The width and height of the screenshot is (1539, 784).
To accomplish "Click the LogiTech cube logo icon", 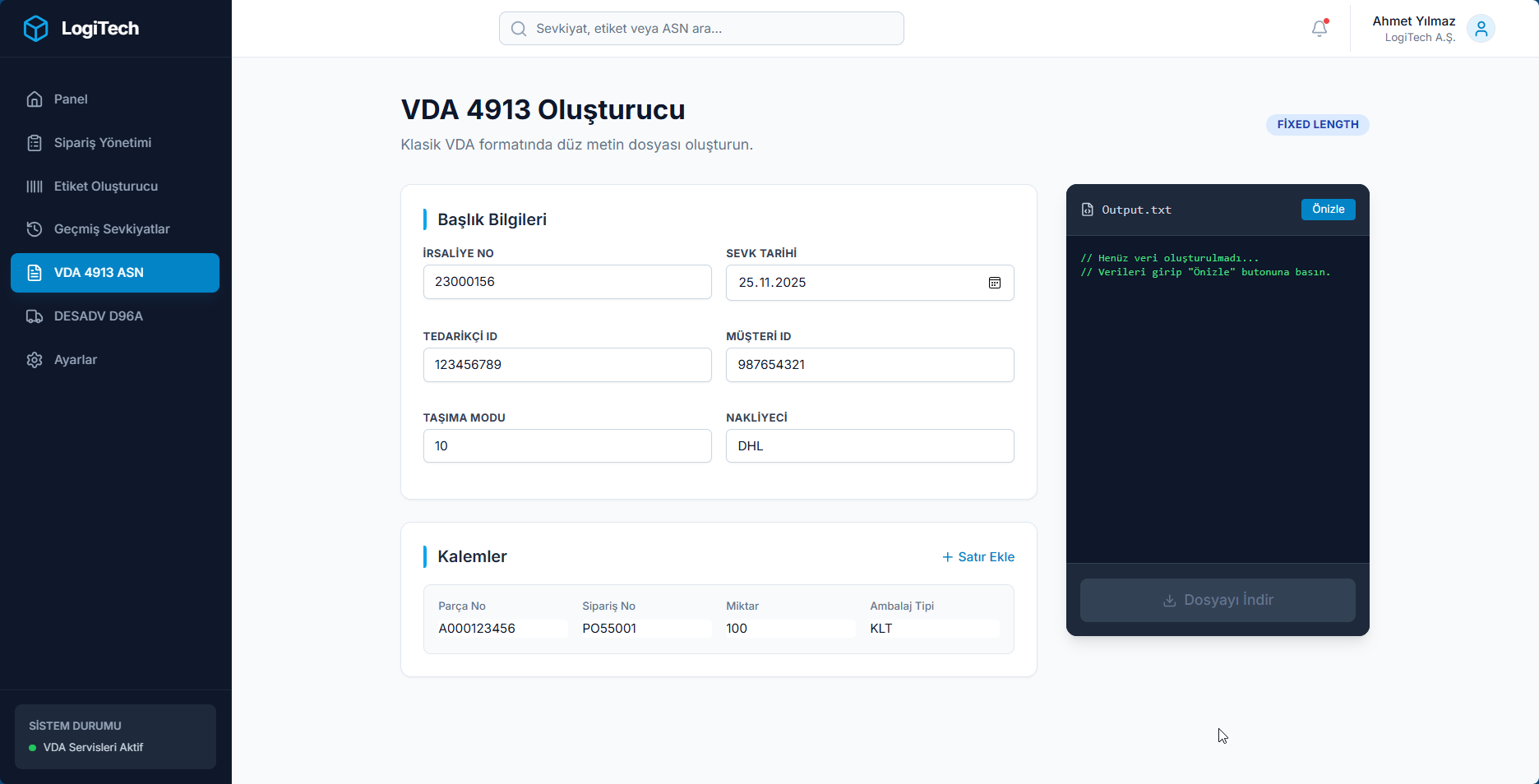I will click(x=35, y=29).
